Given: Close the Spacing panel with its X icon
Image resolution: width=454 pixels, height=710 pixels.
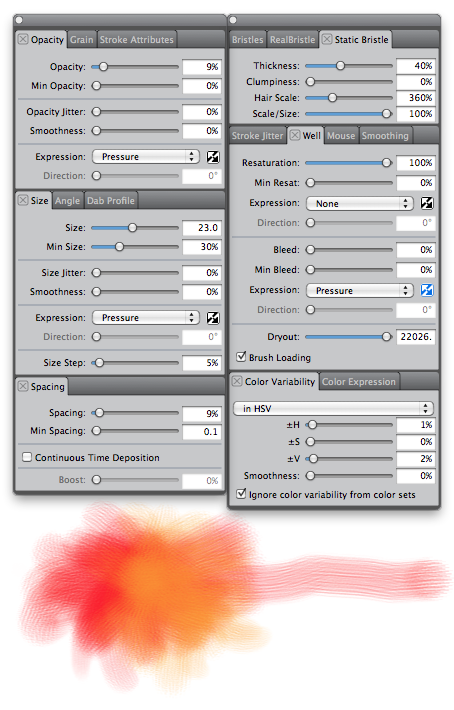Looking at the screenshot, I should click(23, 386).
